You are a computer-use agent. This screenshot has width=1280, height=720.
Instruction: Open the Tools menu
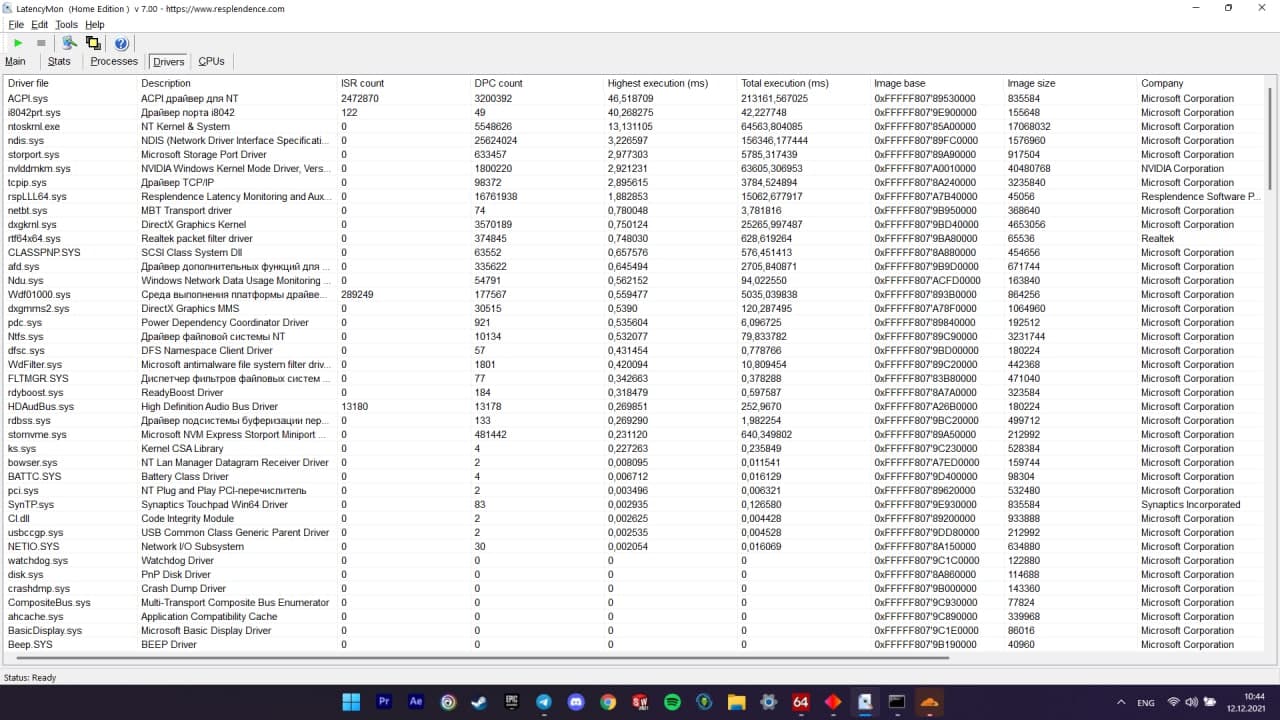tap(66, 24)
